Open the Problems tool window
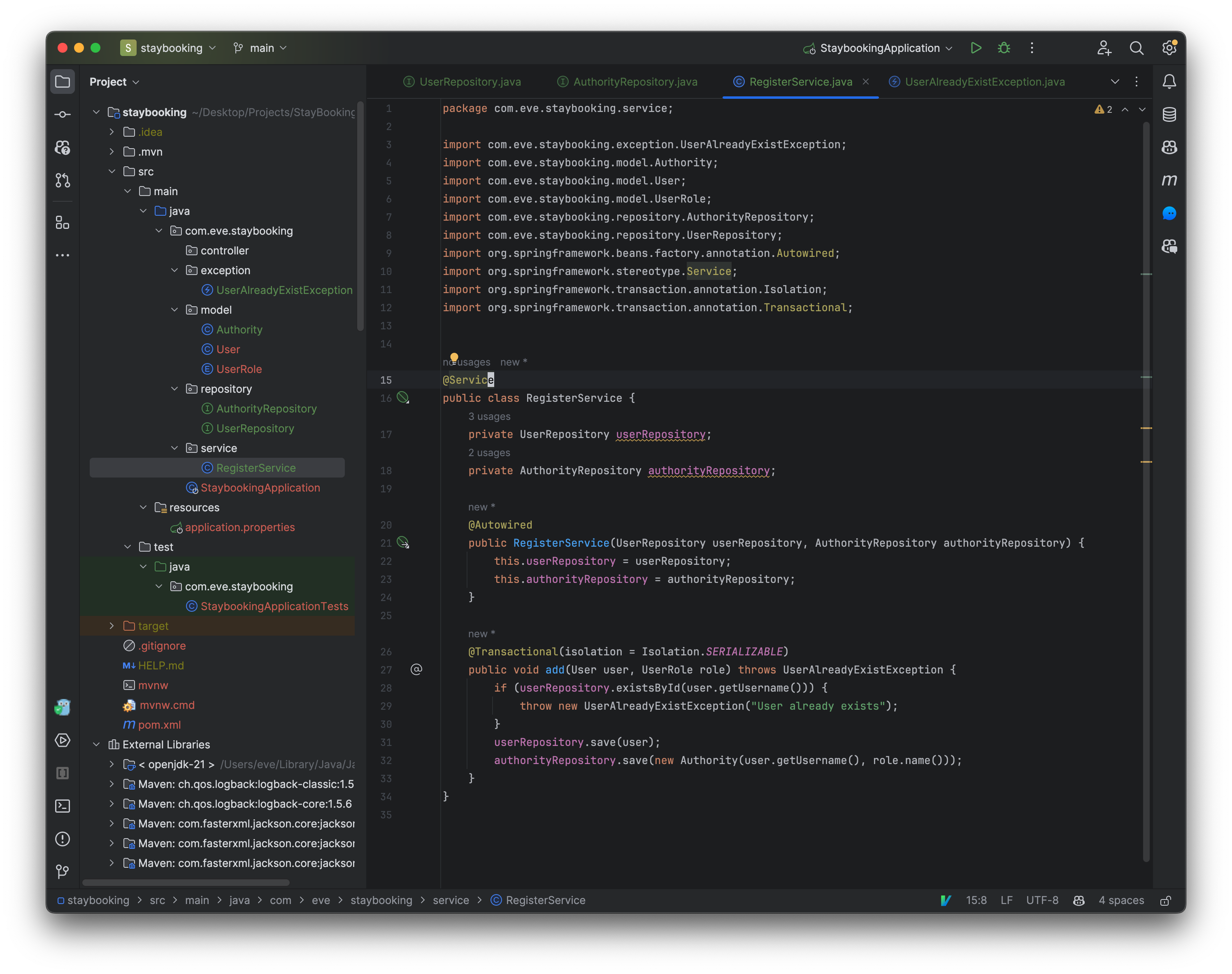This screenshot has height=974, width=1232. coord(63,839)
